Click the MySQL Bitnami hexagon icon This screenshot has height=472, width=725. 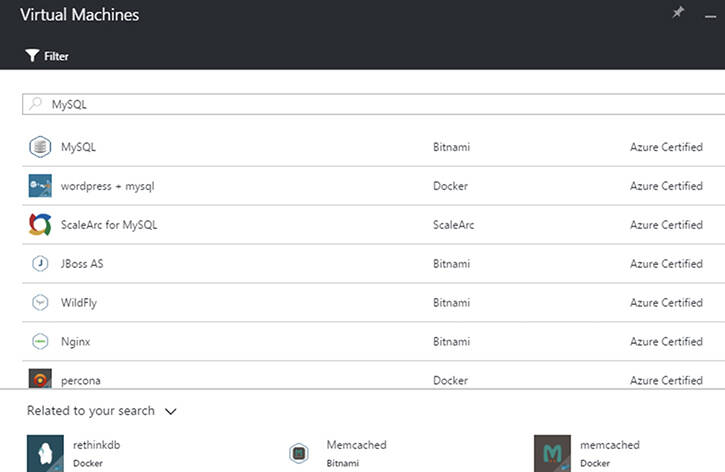tap(40, 147)
